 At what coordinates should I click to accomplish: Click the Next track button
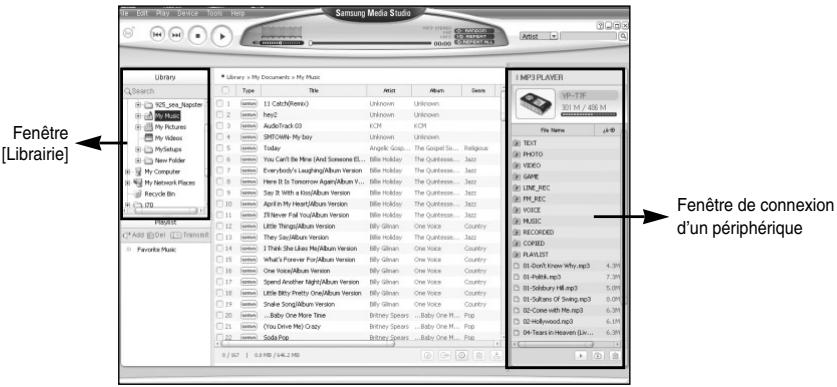pyautogui.click(x=176, y=34)
